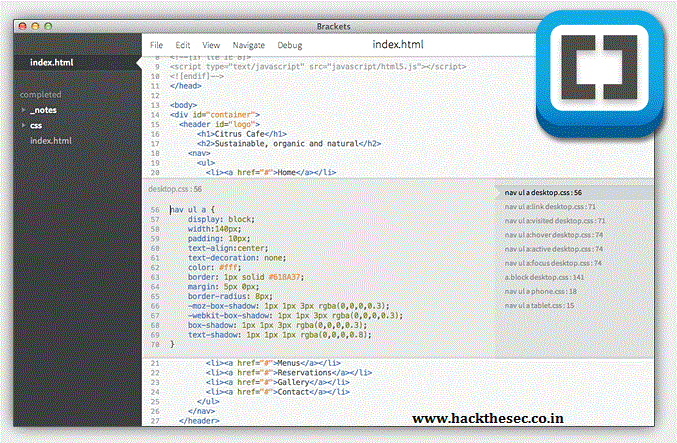Image resolution: width=677 pixels, height=443 pixels.
Task: Click the Brackets logo icon
Action: [x=600, y=73]
